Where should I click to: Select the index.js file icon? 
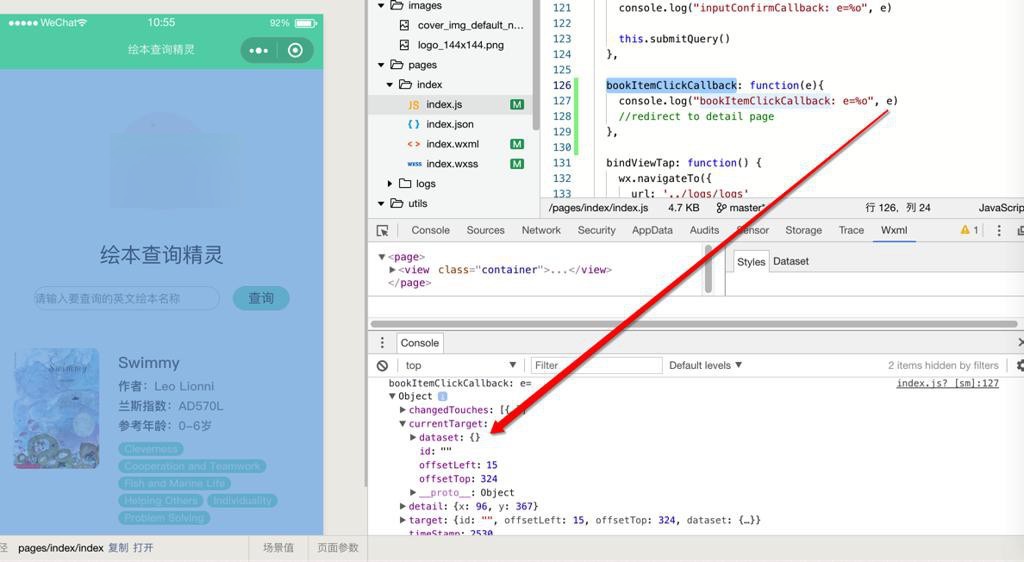click(413, 104)
